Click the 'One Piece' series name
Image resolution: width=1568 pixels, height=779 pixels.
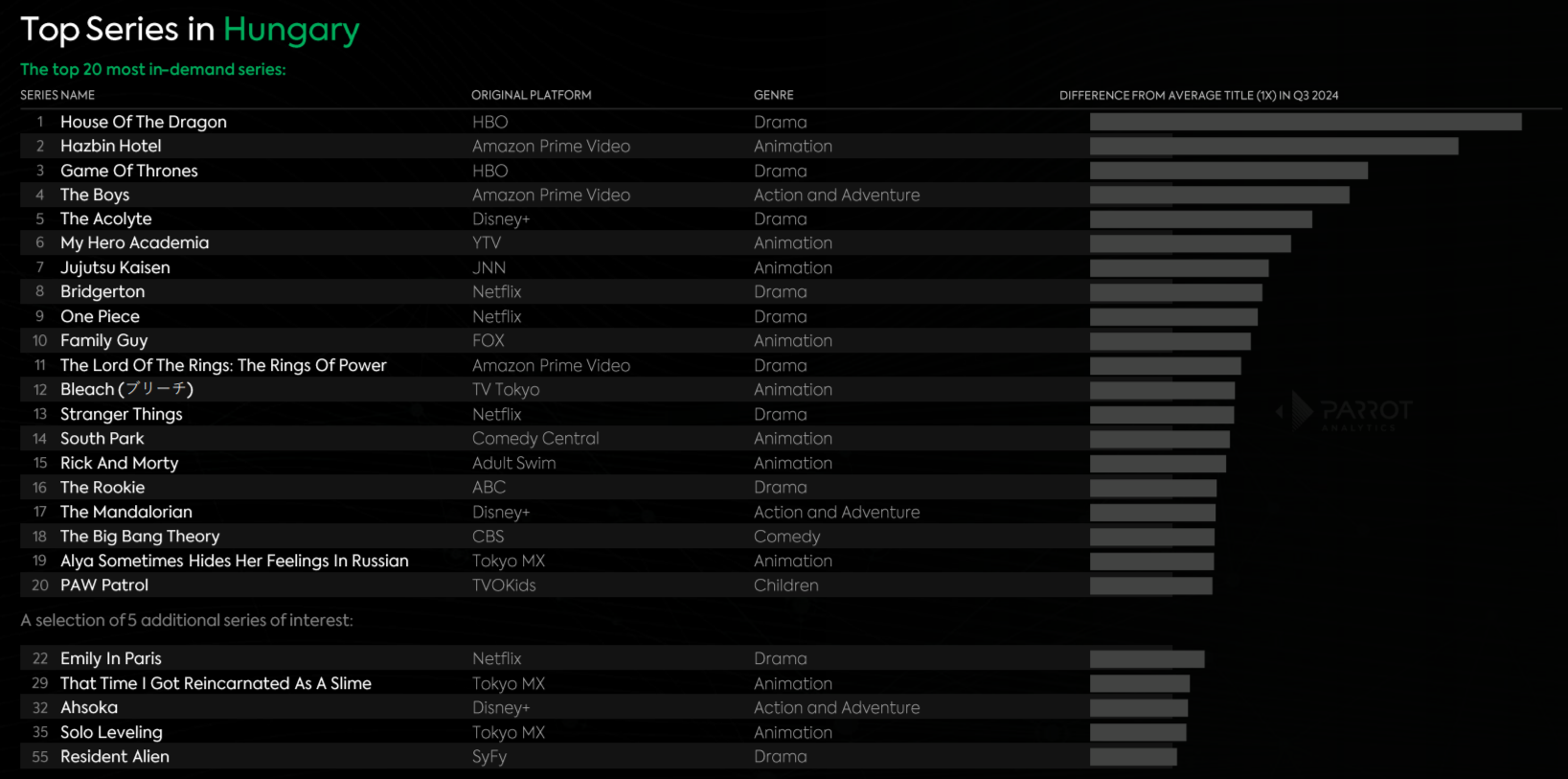tap(100, 316)
